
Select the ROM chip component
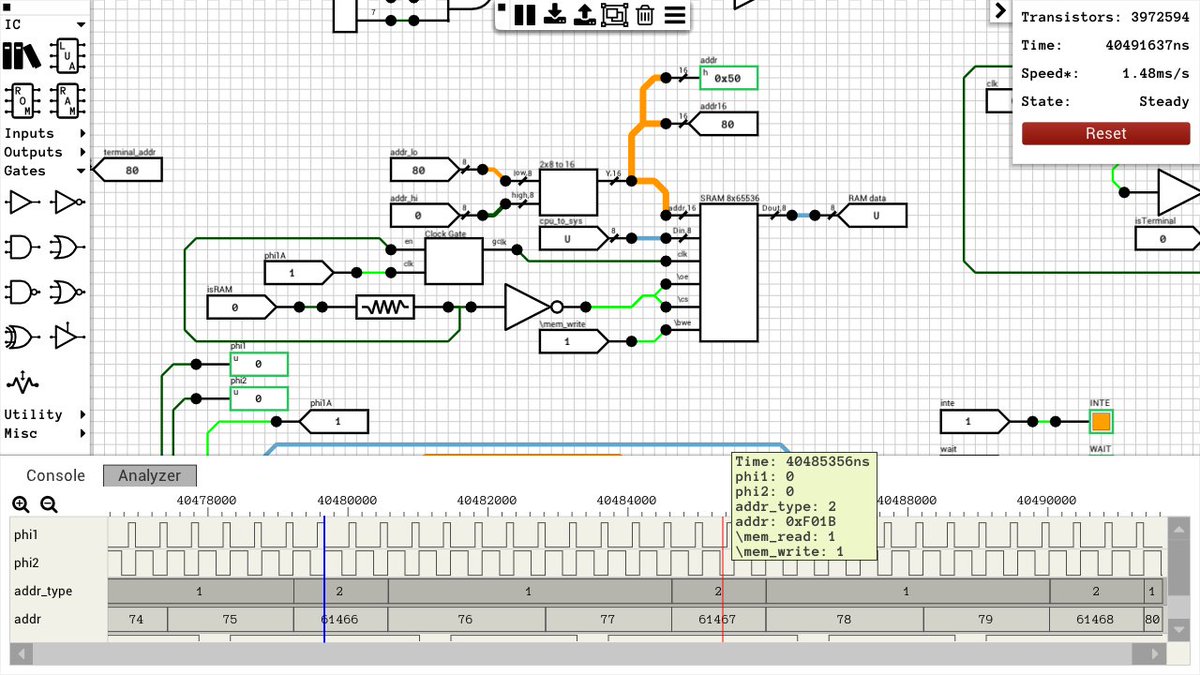(21, 100)
